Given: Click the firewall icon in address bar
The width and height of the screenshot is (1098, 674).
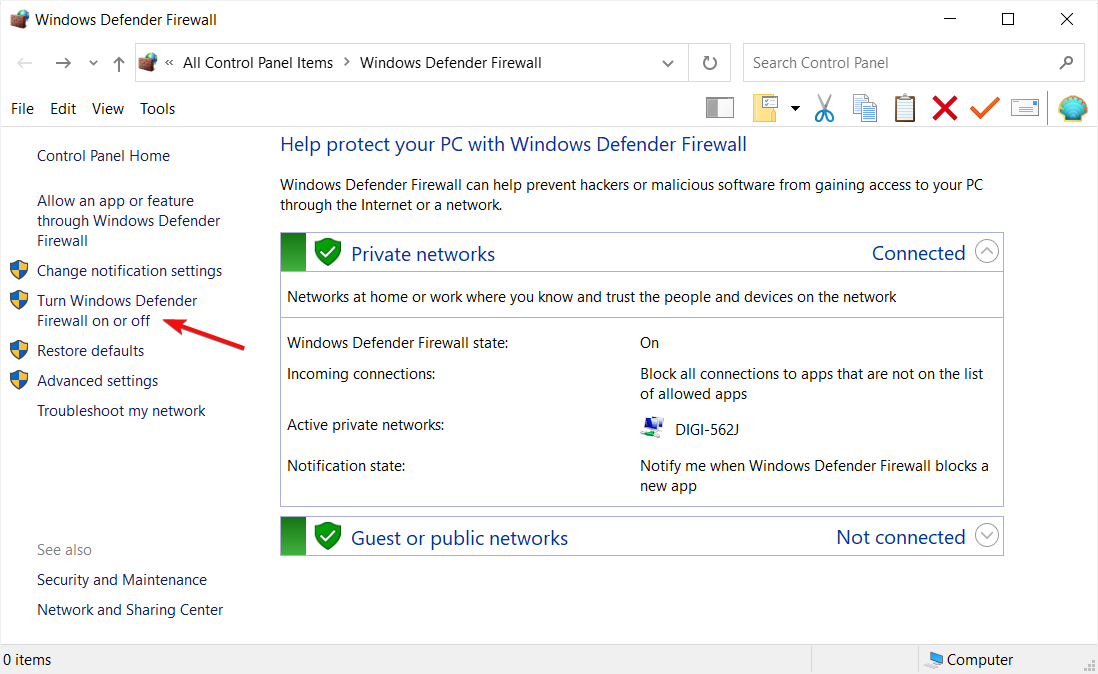Looking at the screenshot, I should click(x=148, y=62).
